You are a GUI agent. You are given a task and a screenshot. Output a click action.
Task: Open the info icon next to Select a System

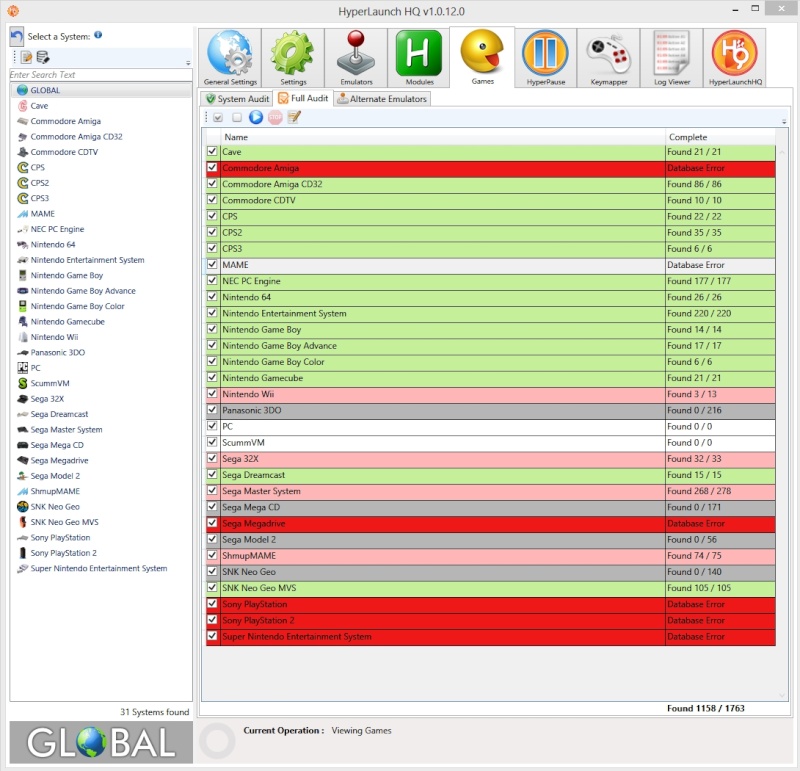[98, 35]
